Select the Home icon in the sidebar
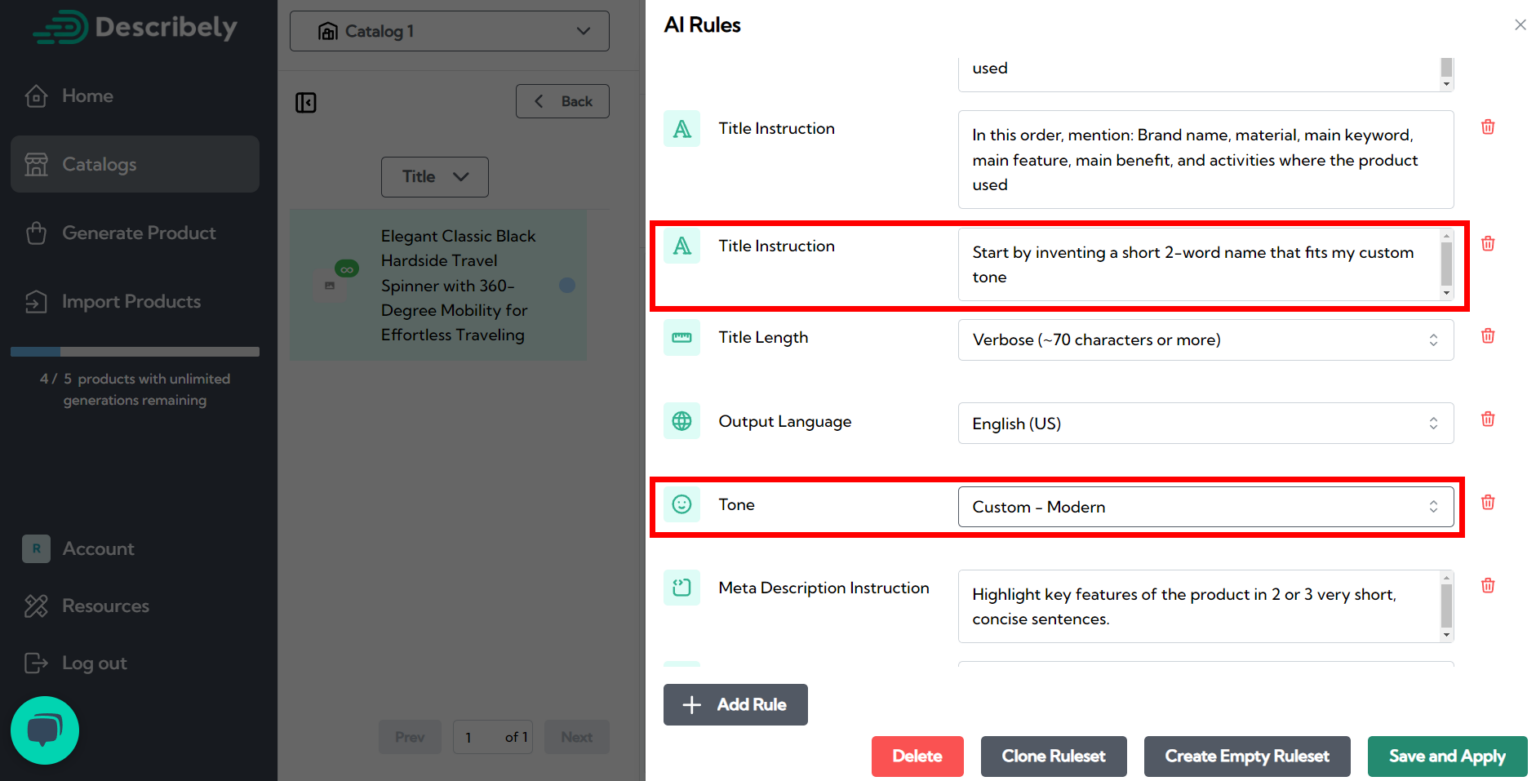 (36, 95)
